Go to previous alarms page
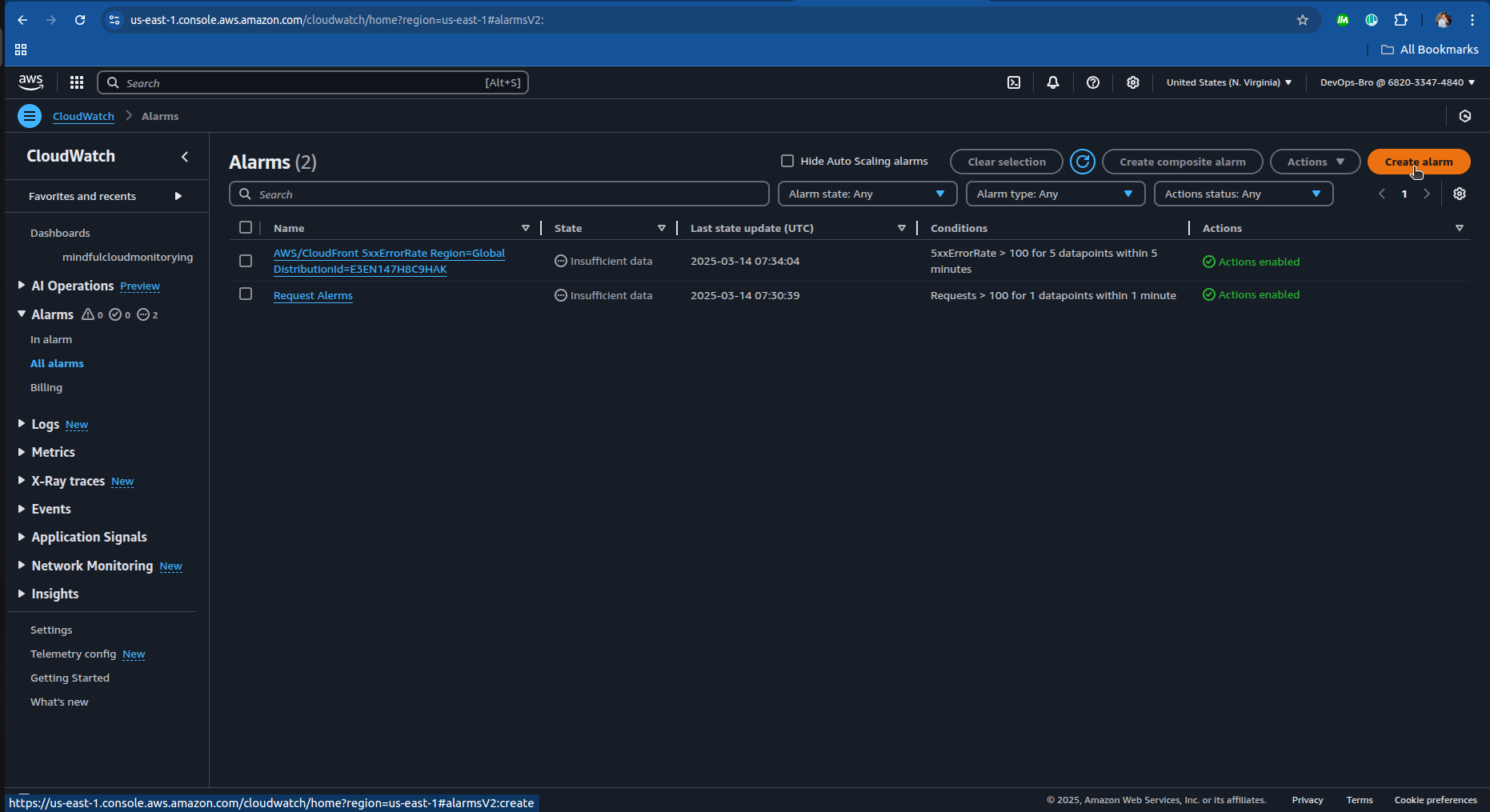This screenshot has height=812, width=1490. (1382, 194)
